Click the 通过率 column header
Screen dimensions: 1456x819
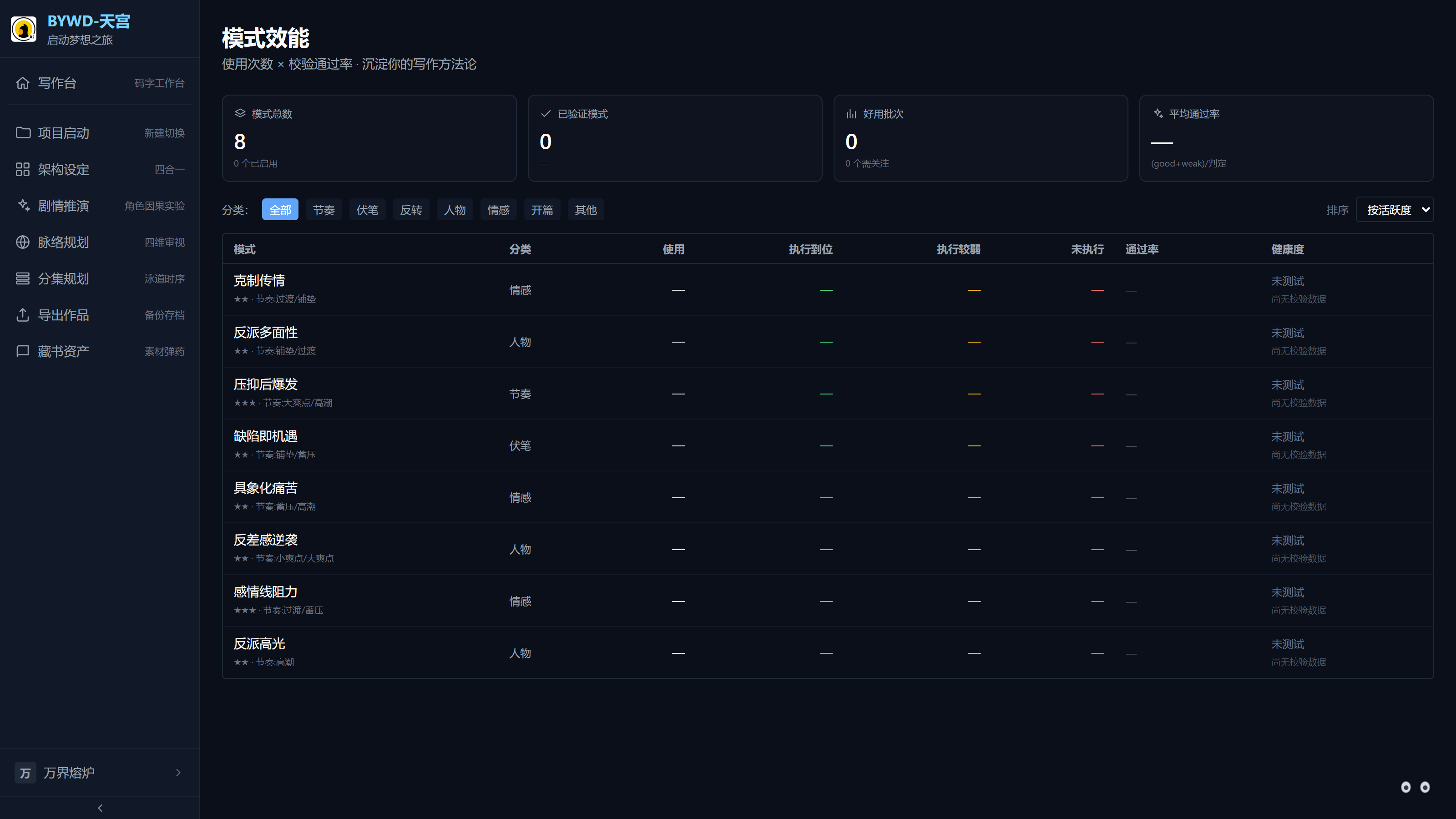tap(1142, 249)
